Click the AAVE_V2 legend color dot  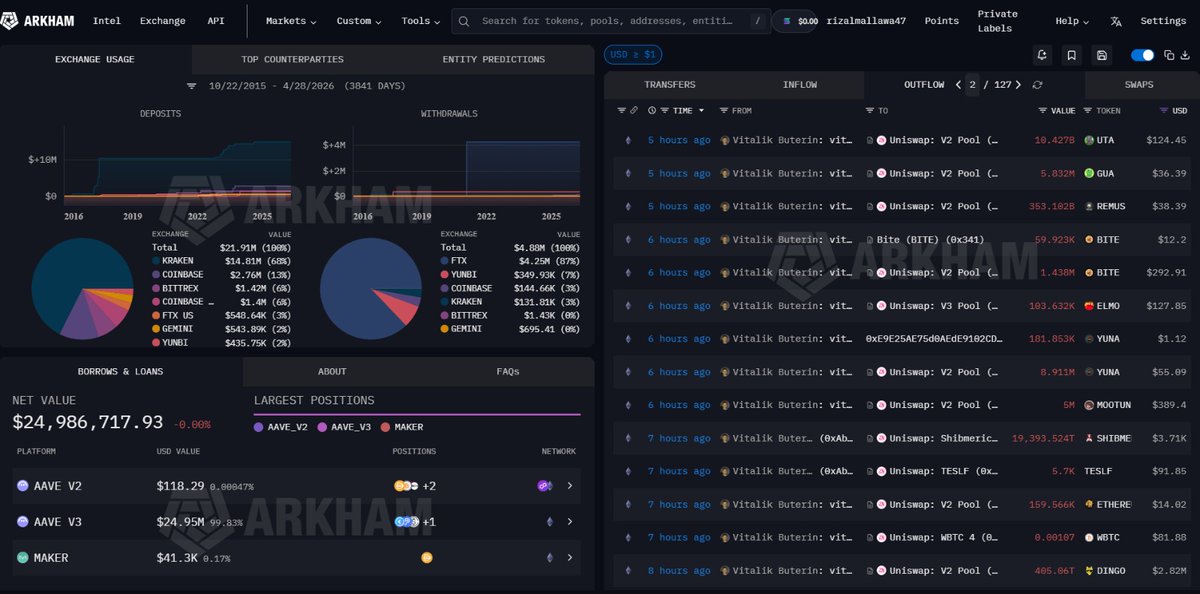click(259, 427)
